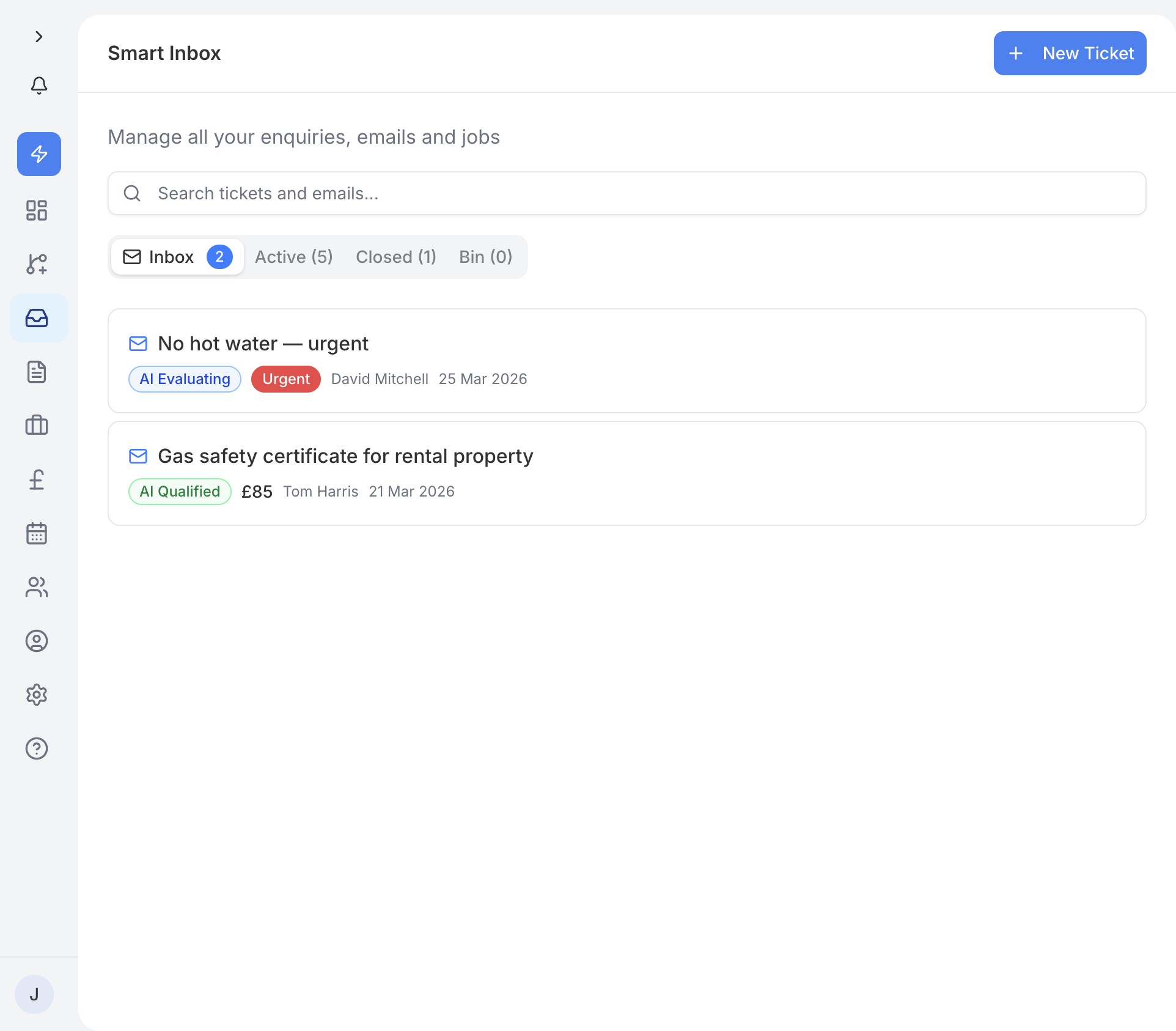
Task: Open application settings gear
Action: (x=36, y=695)
